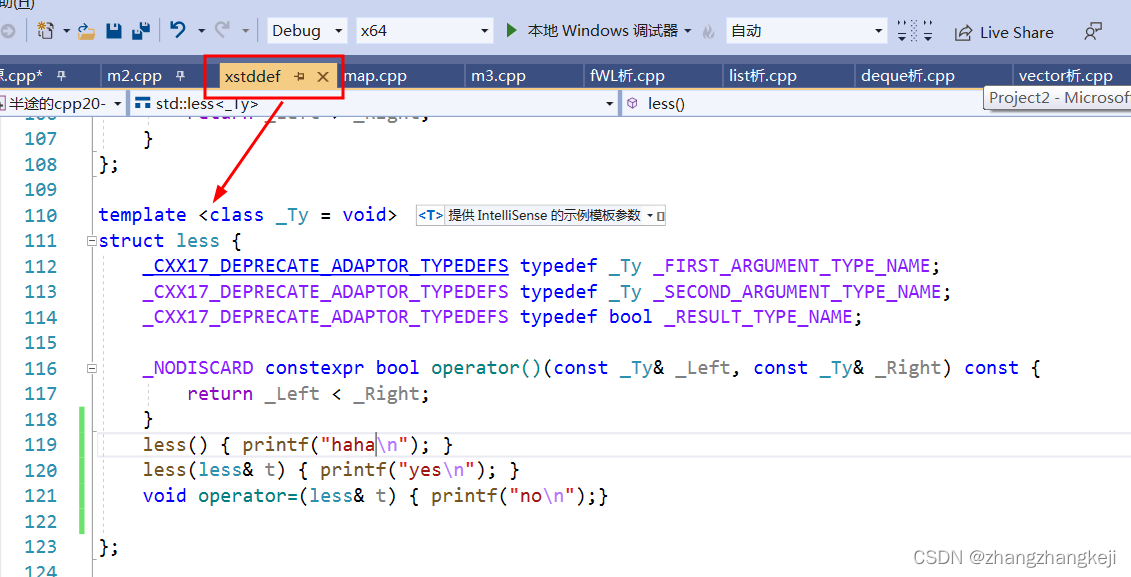The height and width of the screenshot is (577, 1131).
Task: Toggle the pin on the 源.cpp* tab
Action: (x=61, y=75)
